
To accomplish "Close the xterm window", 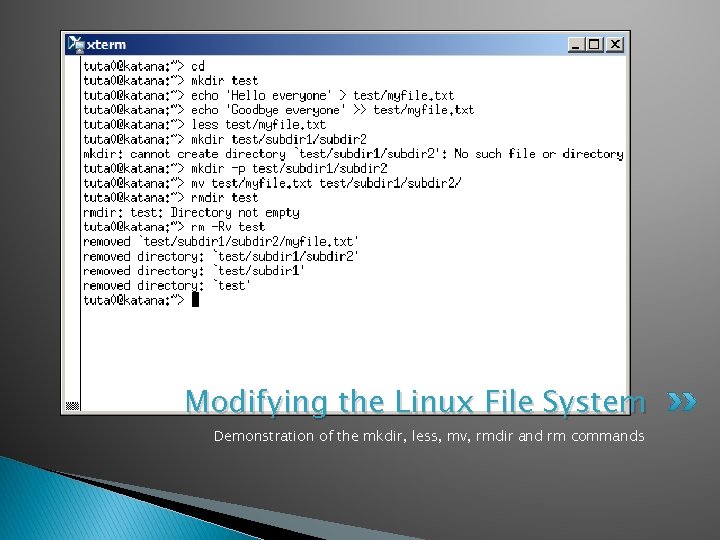I will pyautogui.click(x=615, y=45).
